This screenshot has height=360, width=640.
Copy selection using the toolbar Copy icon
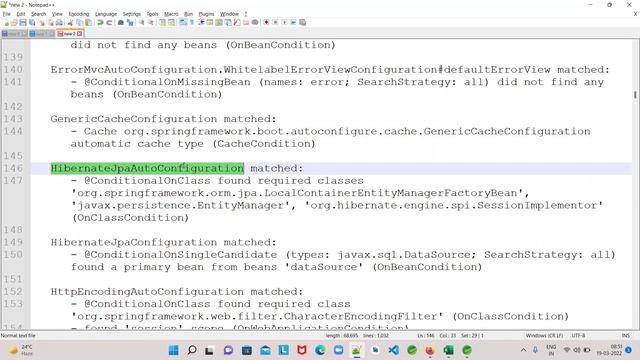[x=80, y=22]
